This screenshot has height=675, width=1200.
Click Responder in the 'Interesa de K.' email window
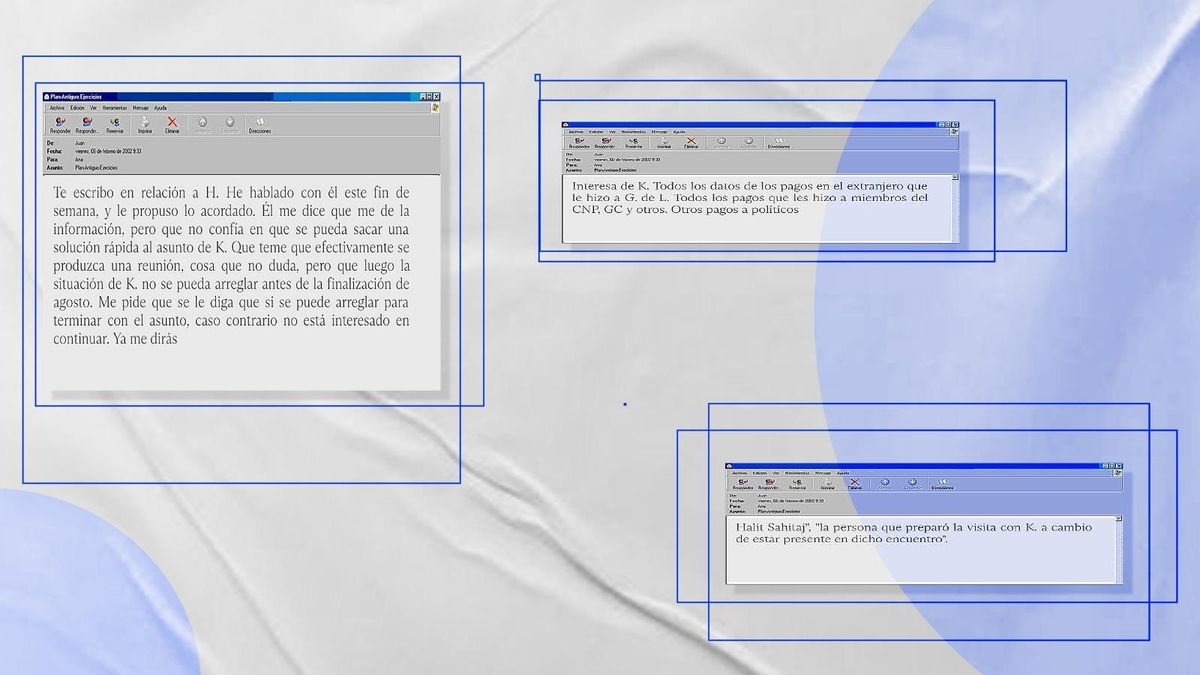(579, 143)
